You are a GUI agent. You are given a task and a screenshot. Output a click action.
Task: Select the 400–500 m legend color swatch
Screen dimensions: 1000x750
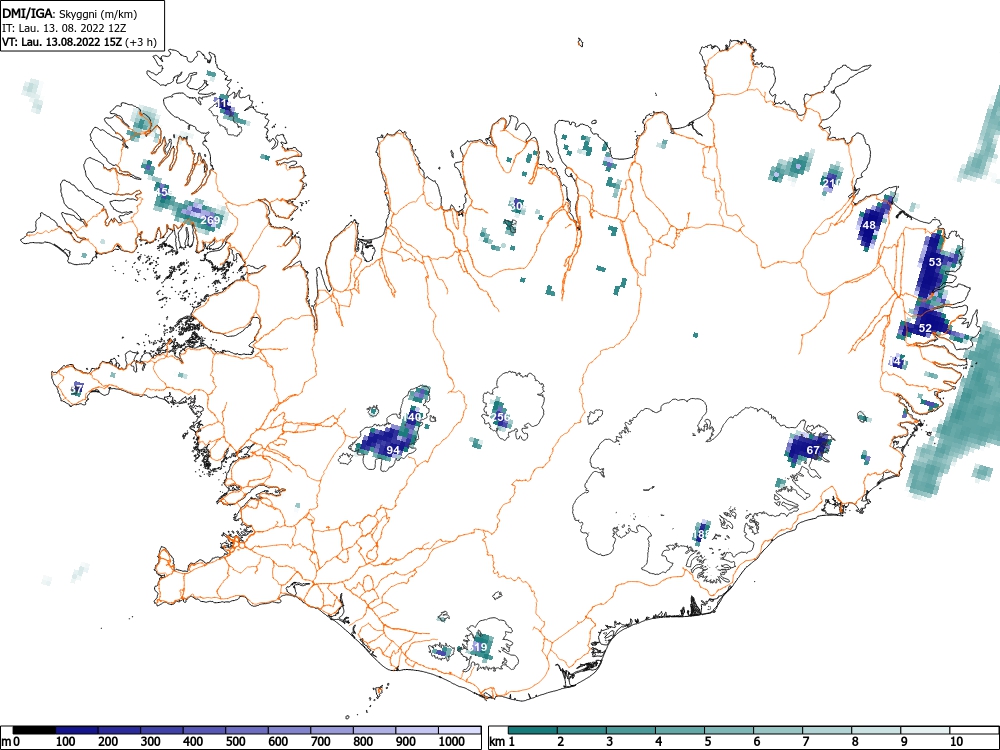(204, 730)
